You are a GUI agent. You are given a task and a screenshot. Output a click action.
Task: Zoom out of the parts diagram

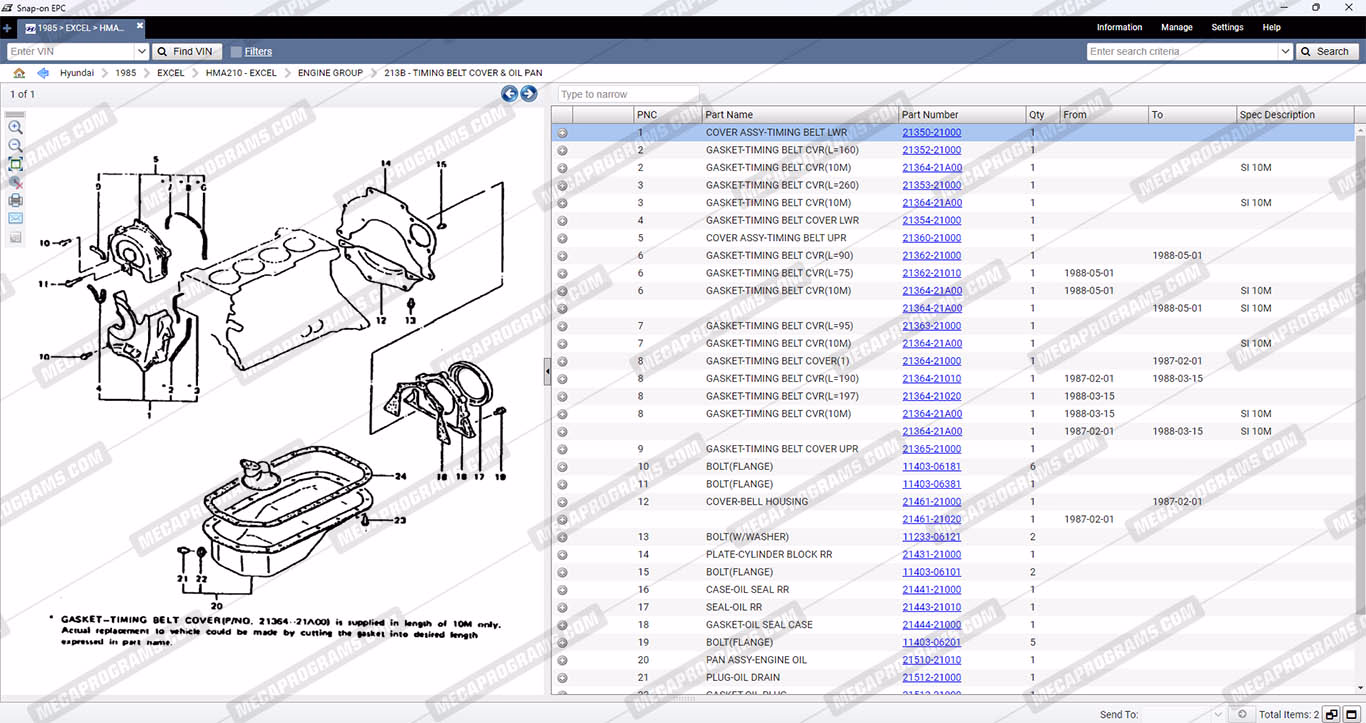point(15,146)
